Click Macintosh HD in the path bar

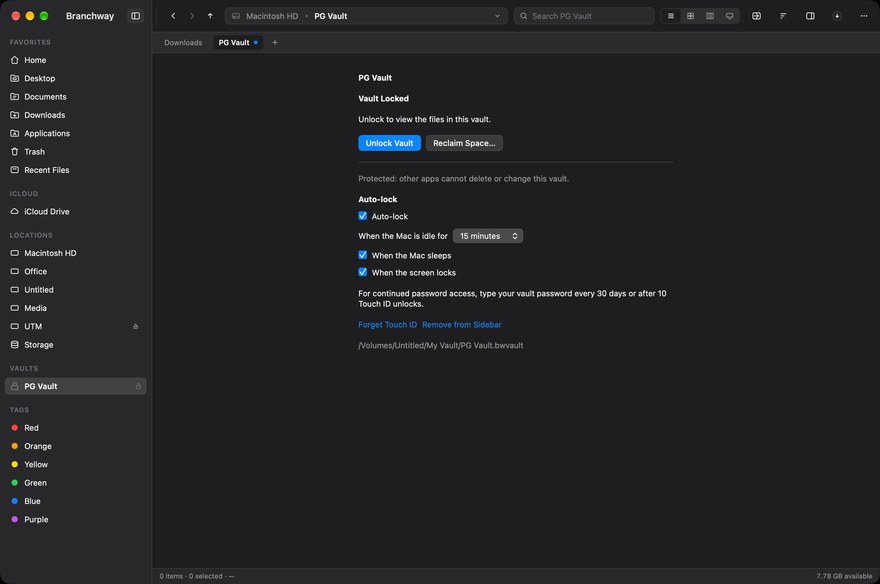(x=272, y=16)
